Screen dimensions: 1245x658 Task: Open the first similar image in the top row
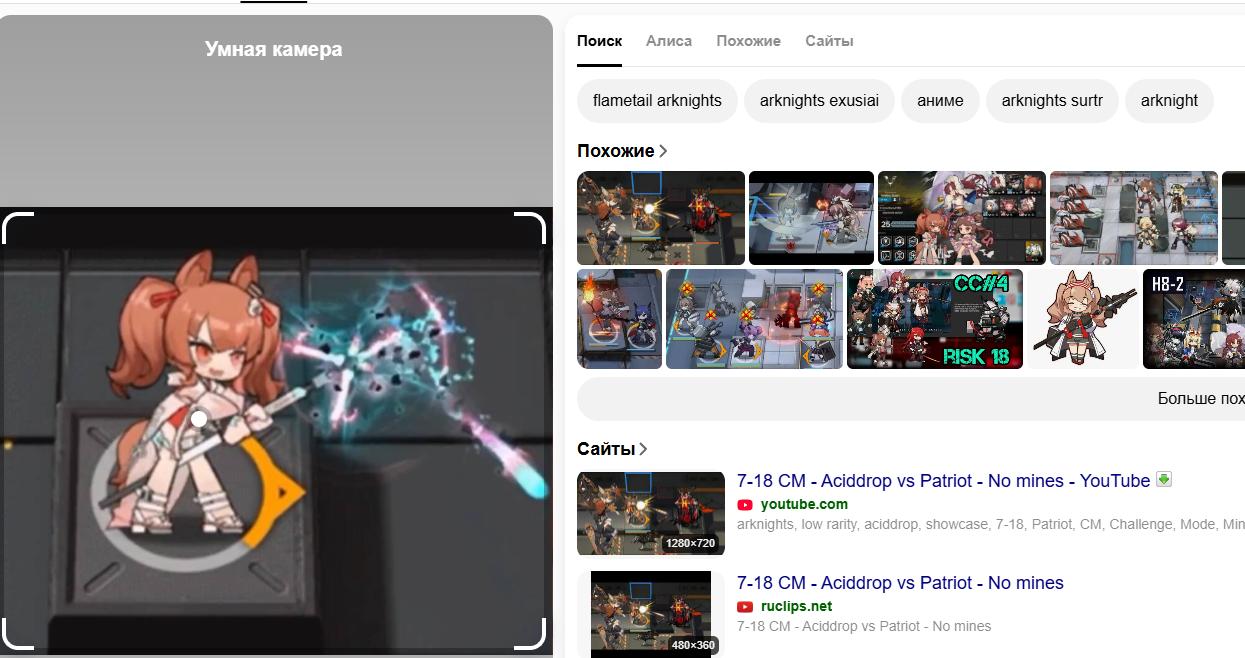pyautogui.click(x=661, y=218)
